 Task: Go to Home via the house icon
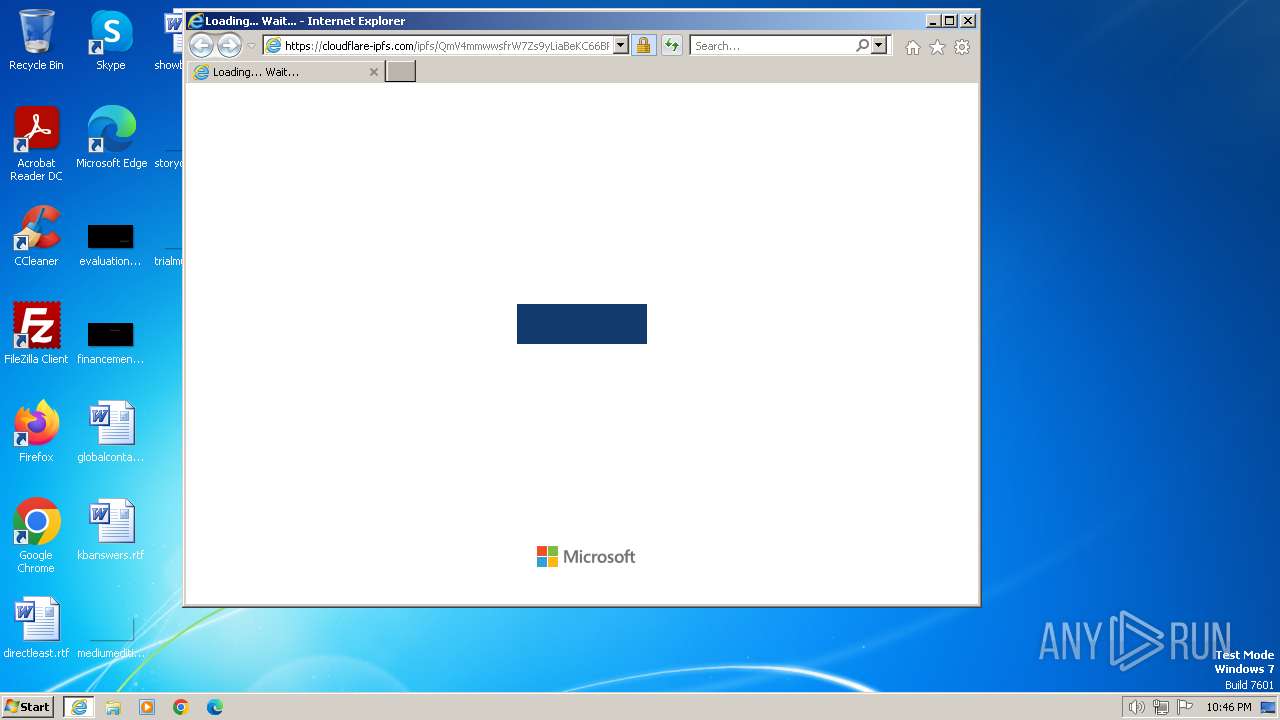(913, 47)
